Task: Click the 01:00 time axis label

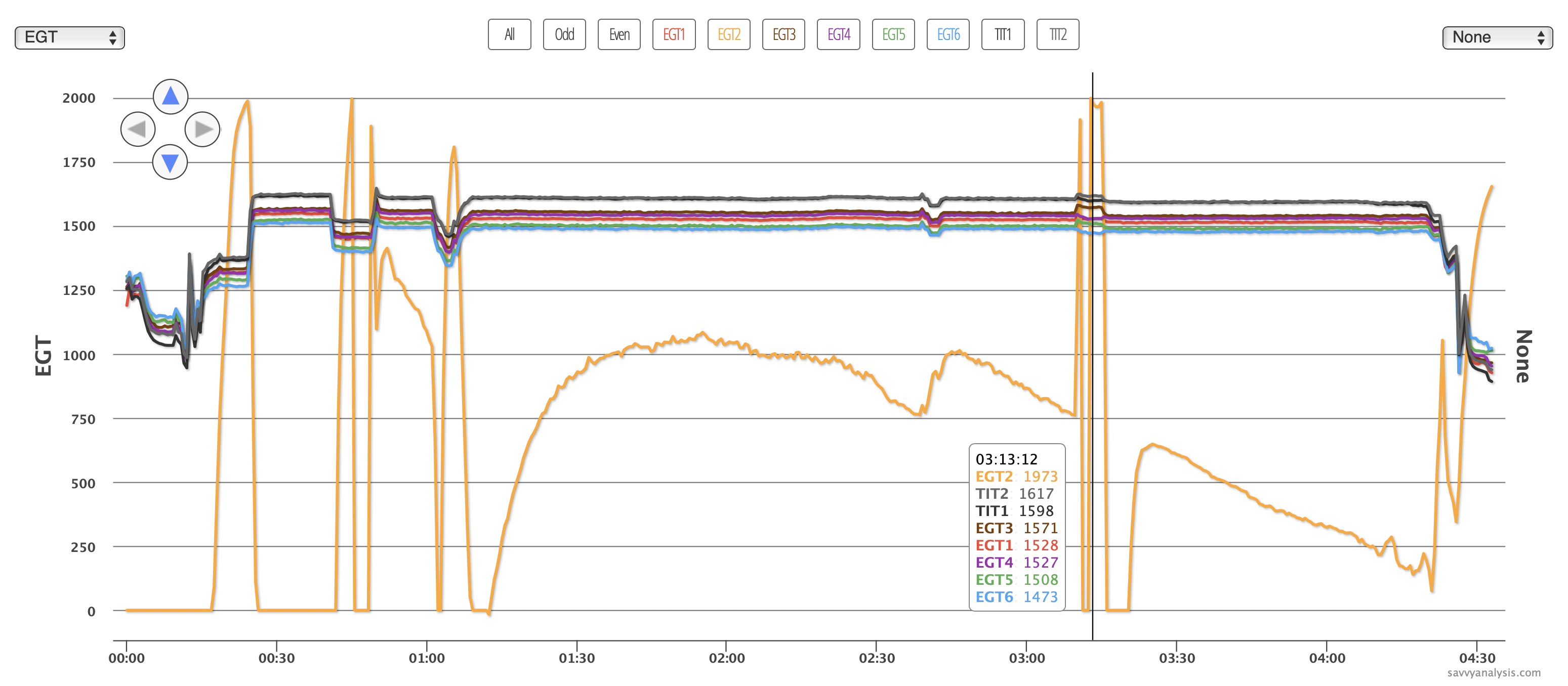Action: click(427, 658)
